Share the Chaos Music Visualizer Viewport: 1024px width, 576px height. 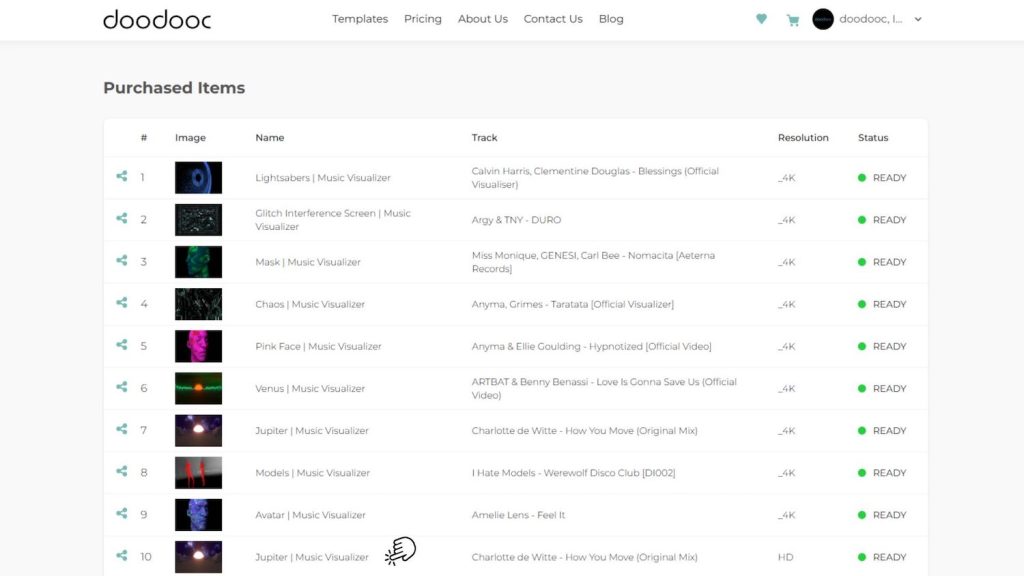pyautogui.click(x=121, y=303)
